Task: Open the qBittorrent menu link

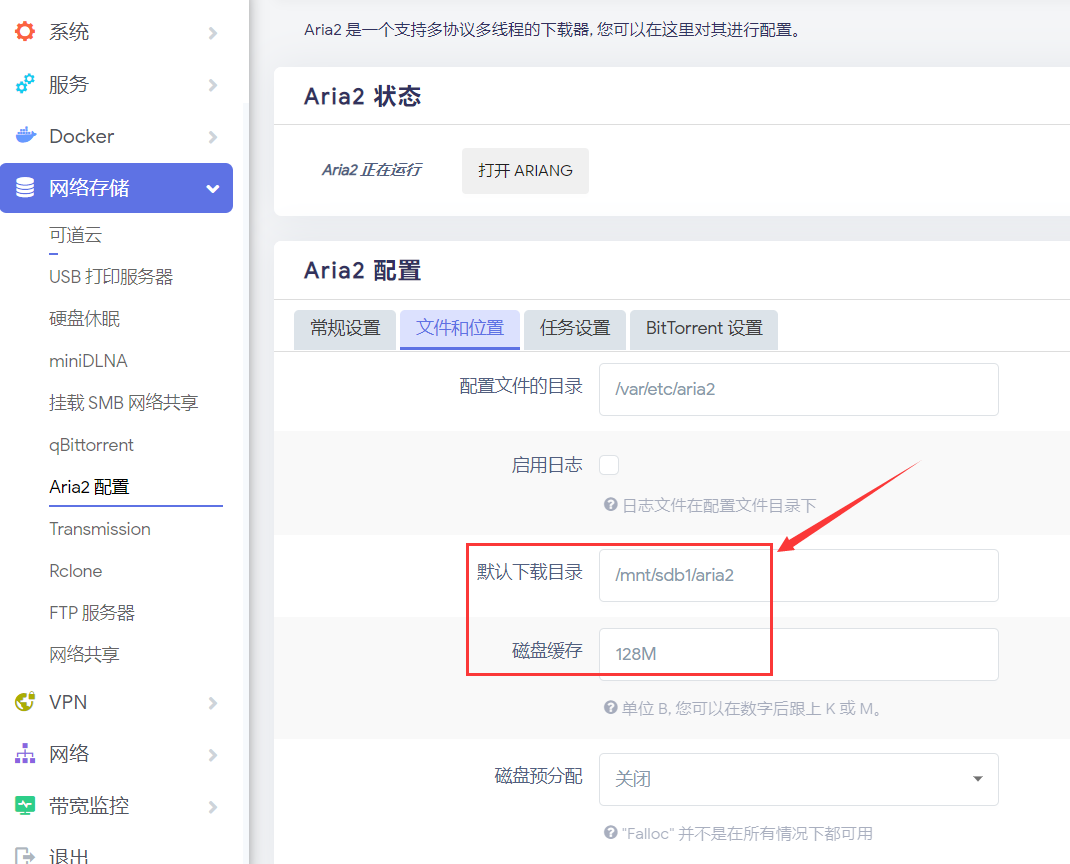Action: [x=91, y=445]
